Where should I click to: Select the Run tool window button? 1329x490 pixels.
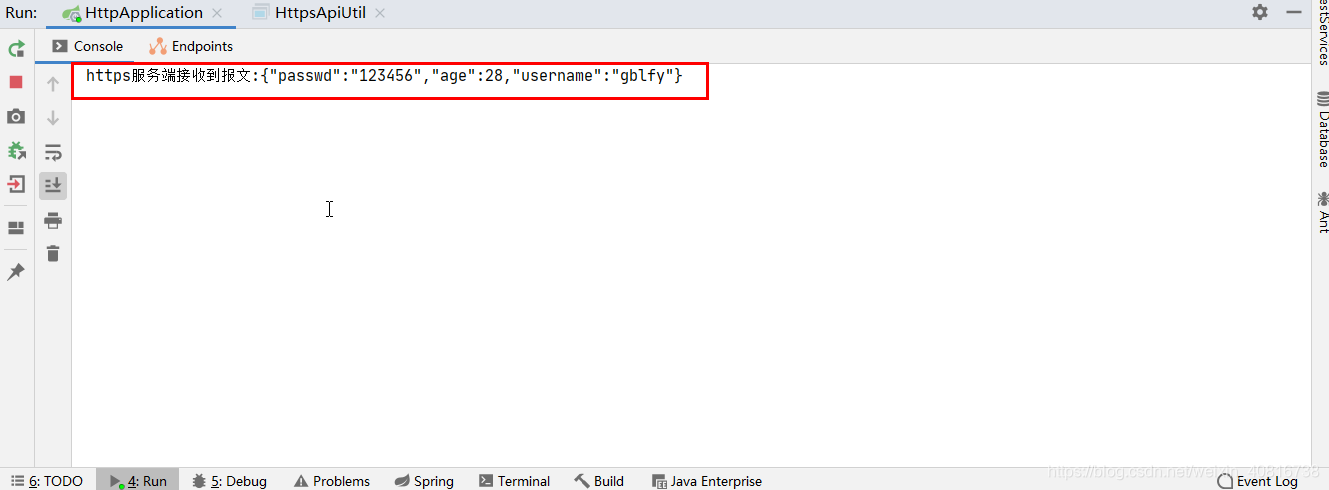click(x=138, y=481)
